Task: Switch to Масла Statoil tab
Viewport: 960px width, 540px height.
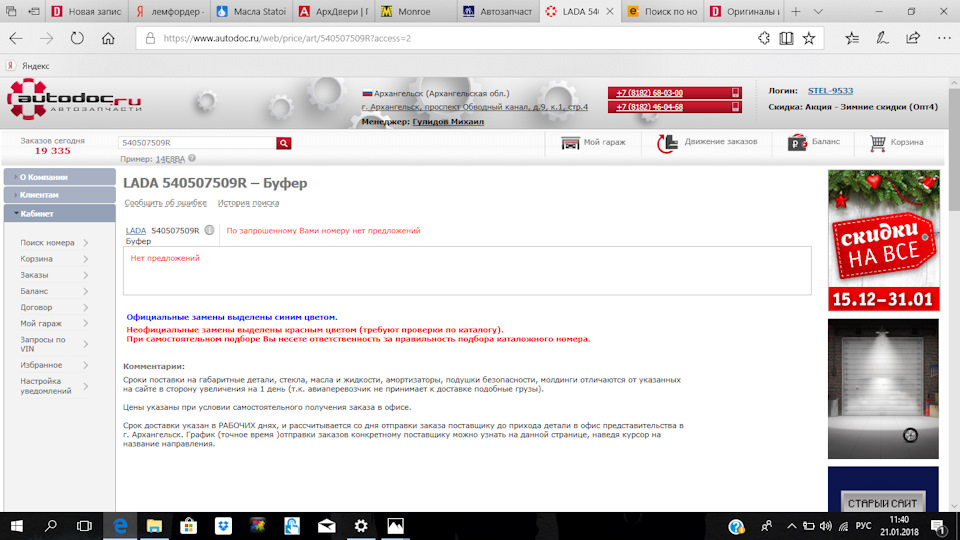Action: pyautogui.click(x=252, y=12)
